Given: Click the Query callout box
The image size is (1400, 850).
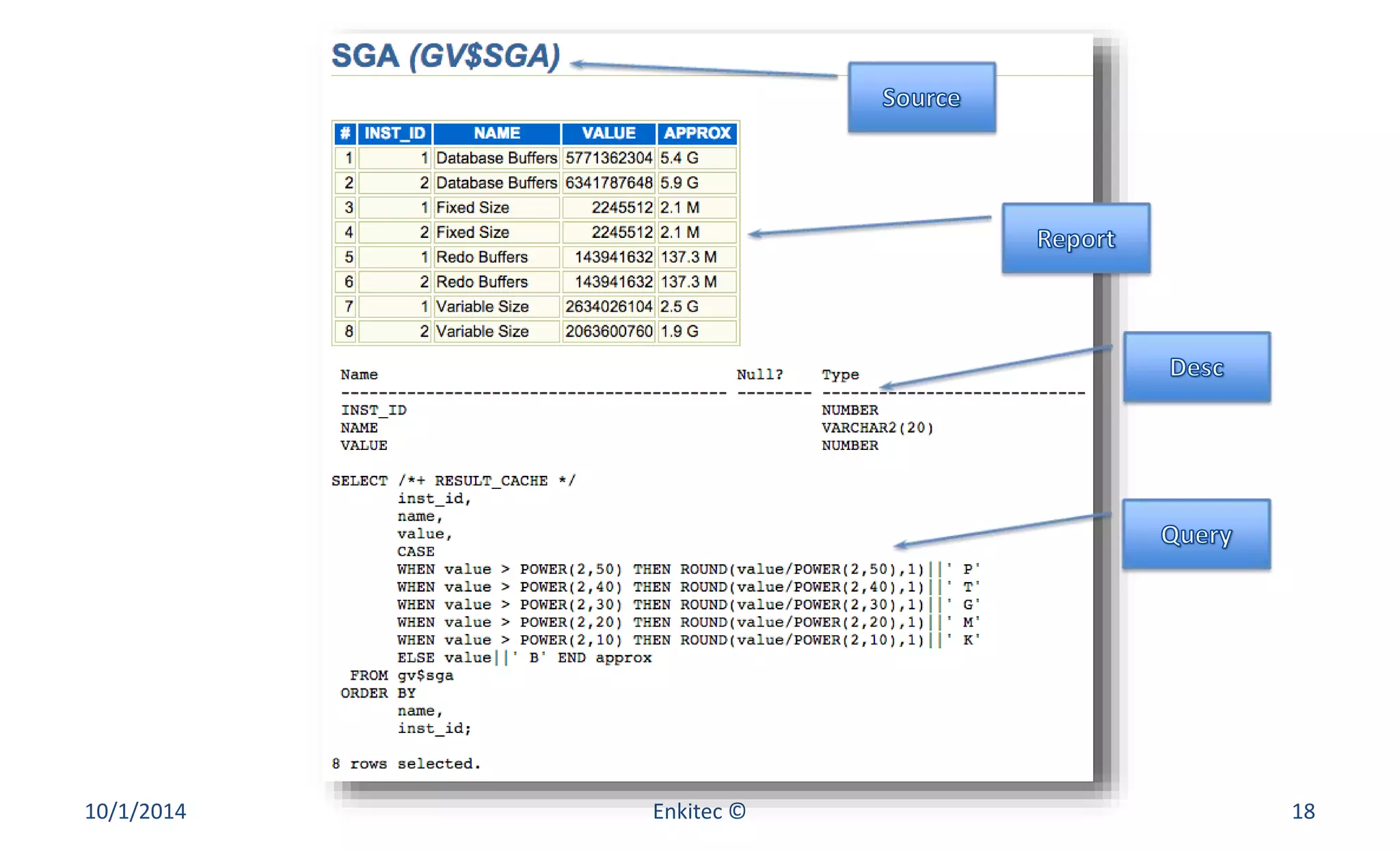Looking at the screenshot, I should pos(1196,534).
